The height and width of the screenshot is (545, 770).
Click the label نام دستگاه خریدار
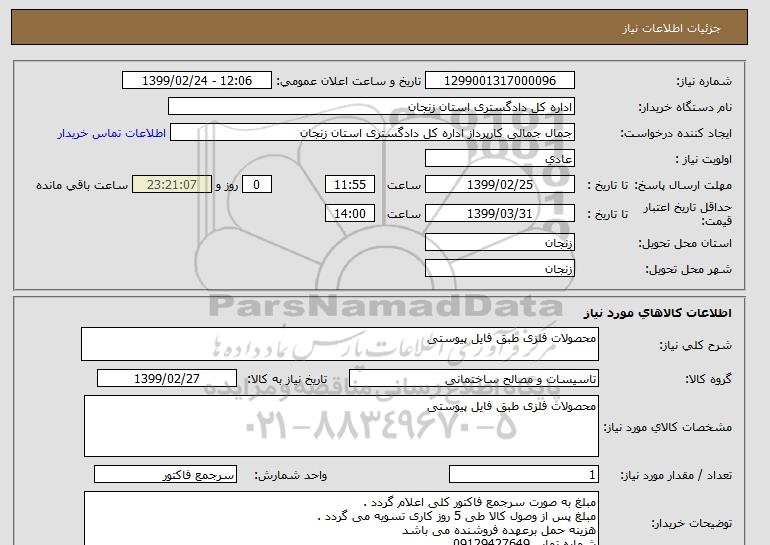[685, 108]
